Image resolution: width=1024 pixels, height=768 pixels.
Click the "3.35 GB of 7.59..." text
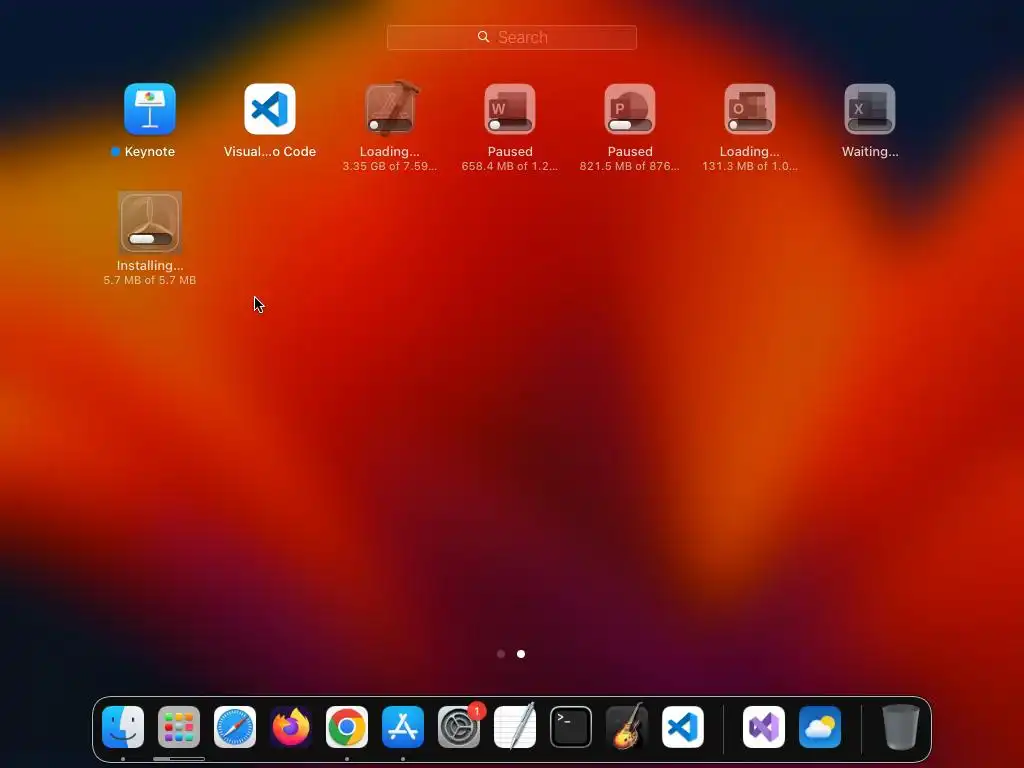pyautogui.click(x=390, y=166)
